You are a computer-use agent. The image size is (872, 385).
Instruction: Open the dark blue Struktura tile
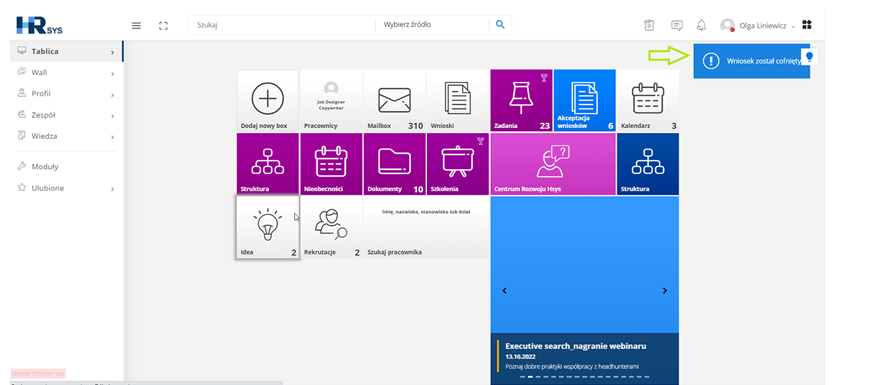[648, 164]
